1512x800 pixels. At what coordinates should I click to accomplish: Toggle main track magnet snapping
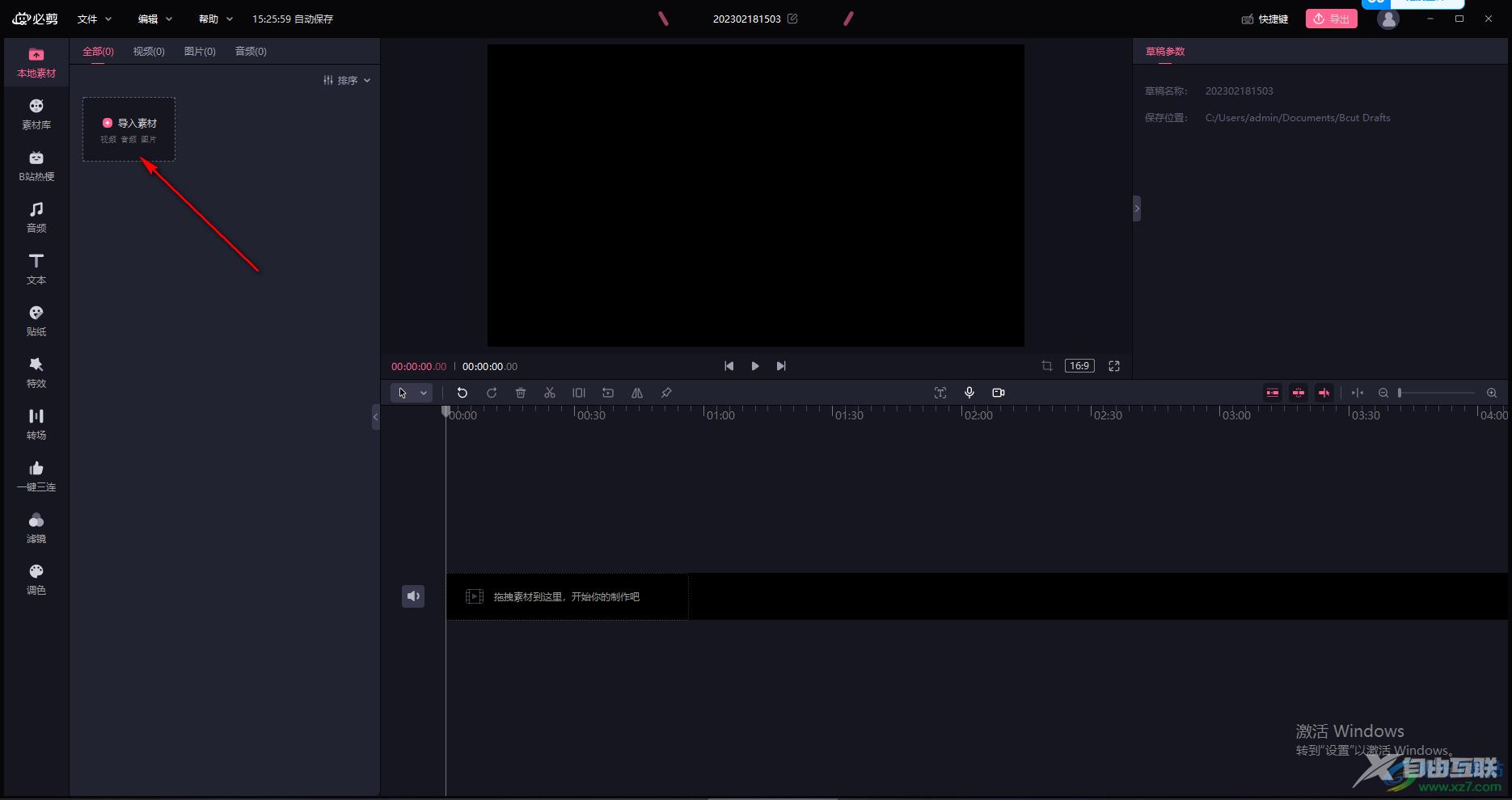click(x=1273, y=393)
